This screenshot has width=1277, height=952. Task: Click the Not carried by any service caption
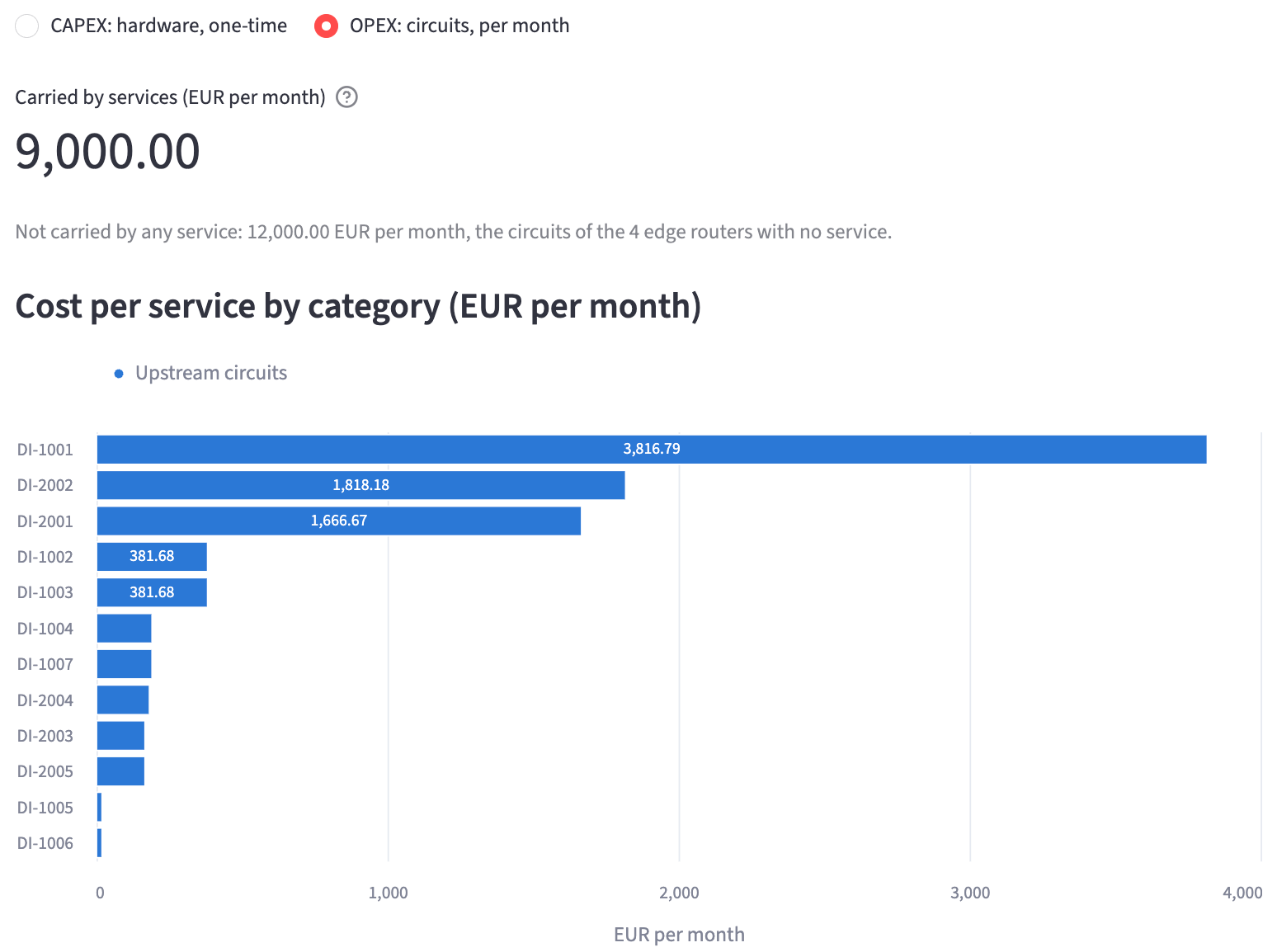pyautogui.click(x=453, y=232)
